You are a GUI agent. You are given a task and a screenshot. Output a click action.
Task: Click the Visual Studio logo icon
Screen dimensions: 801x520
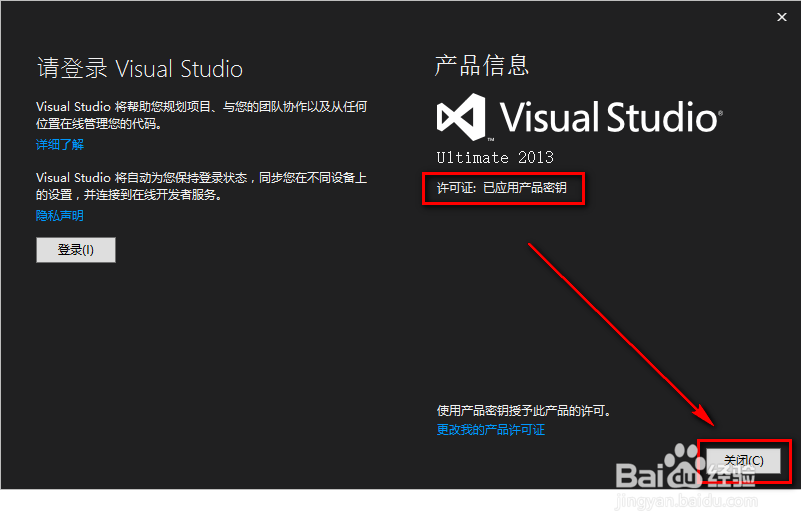(461, 117)
